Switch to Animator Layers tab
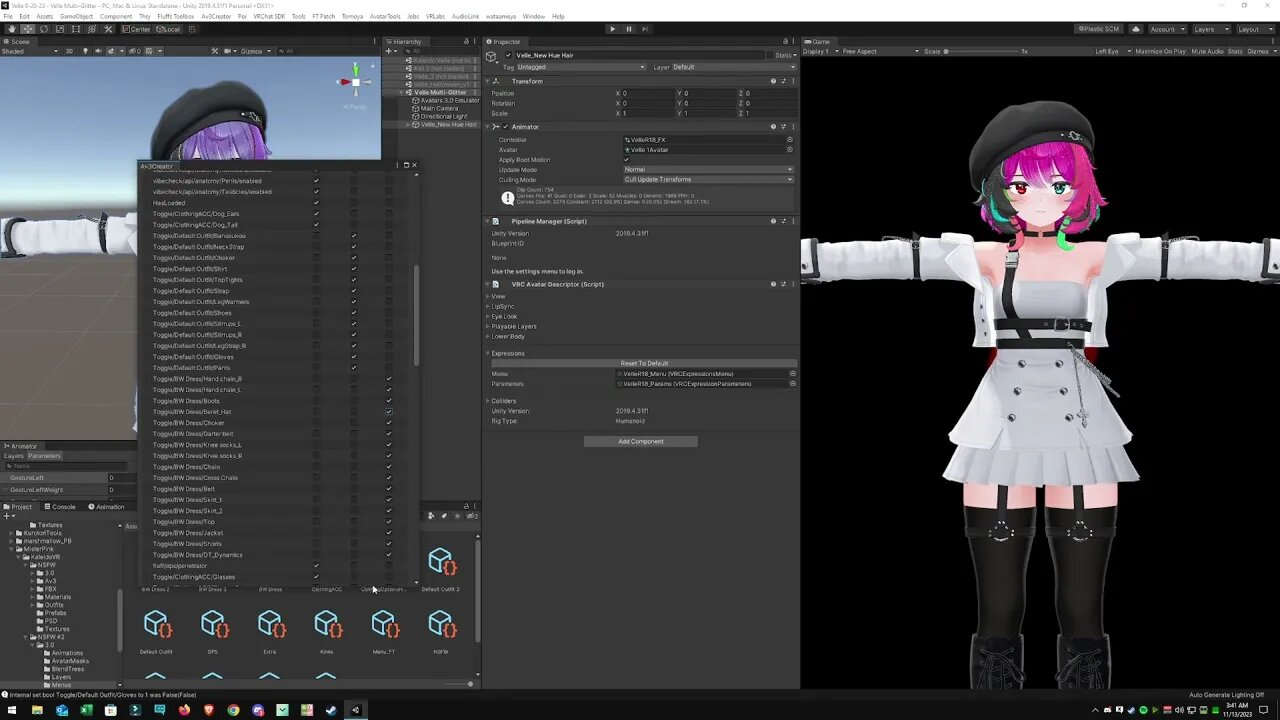 (14, 456)
